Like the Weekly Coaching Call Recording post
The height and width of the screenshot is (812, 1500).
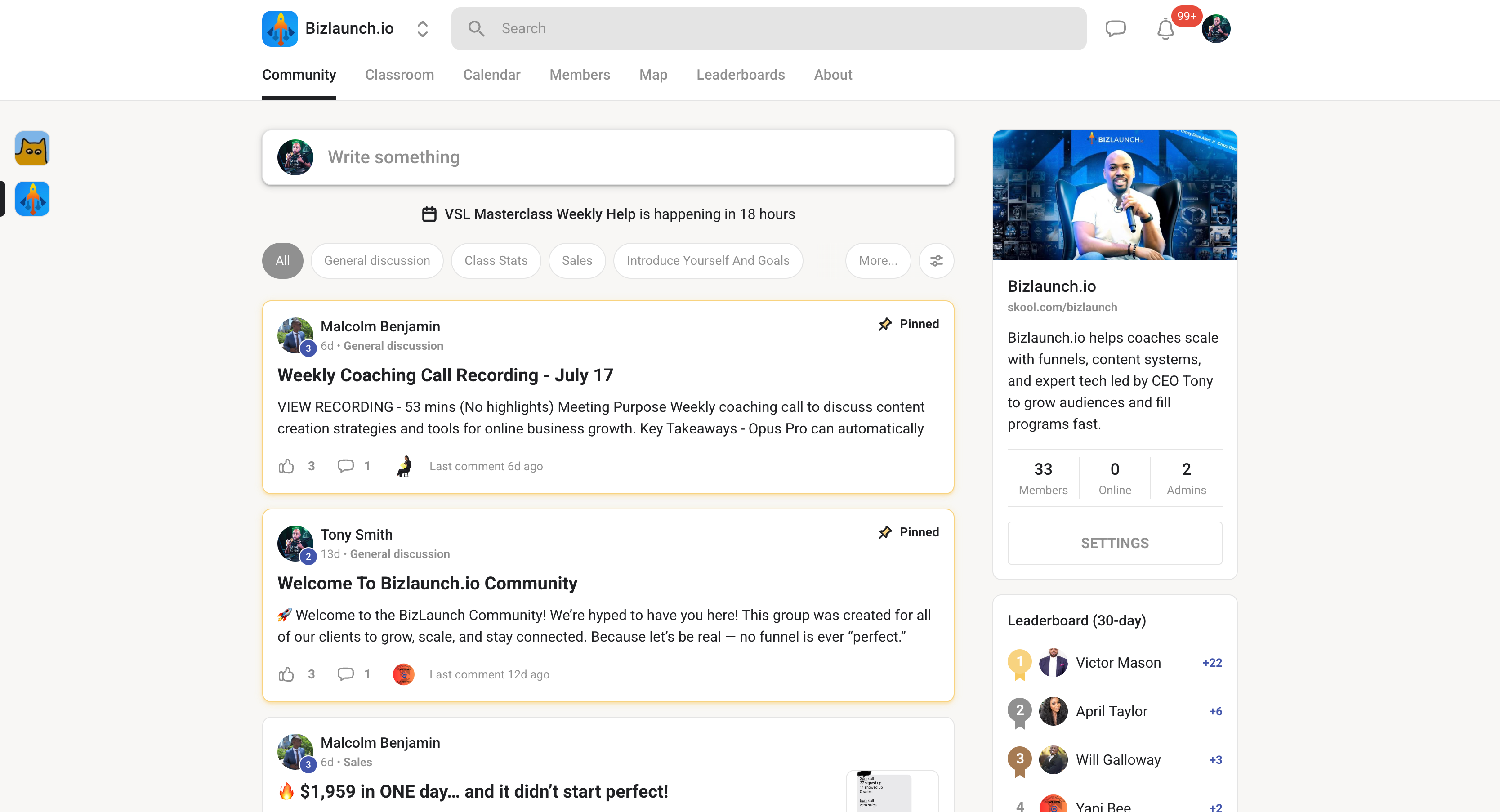(x=286, y=466)
